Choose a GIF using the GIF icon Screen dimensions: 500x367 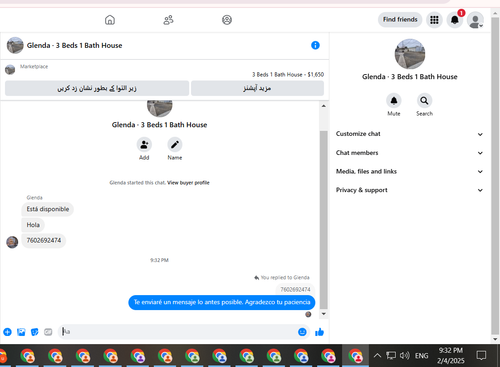[x=48, y=332]
